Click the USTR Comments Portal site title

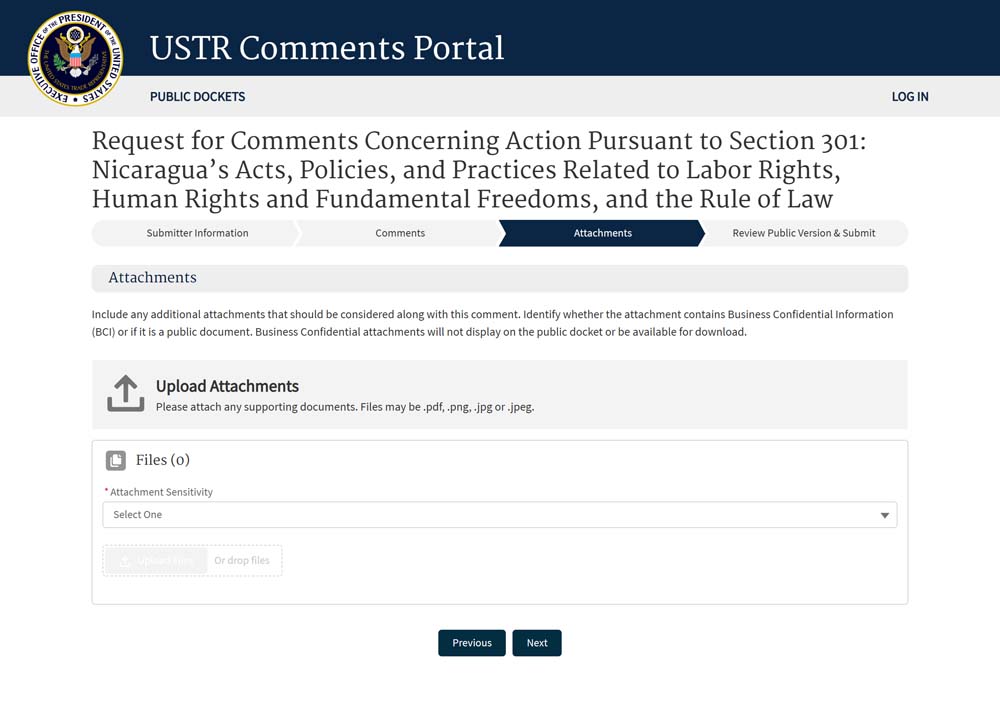pyautogui.click(x=327, y=48)
